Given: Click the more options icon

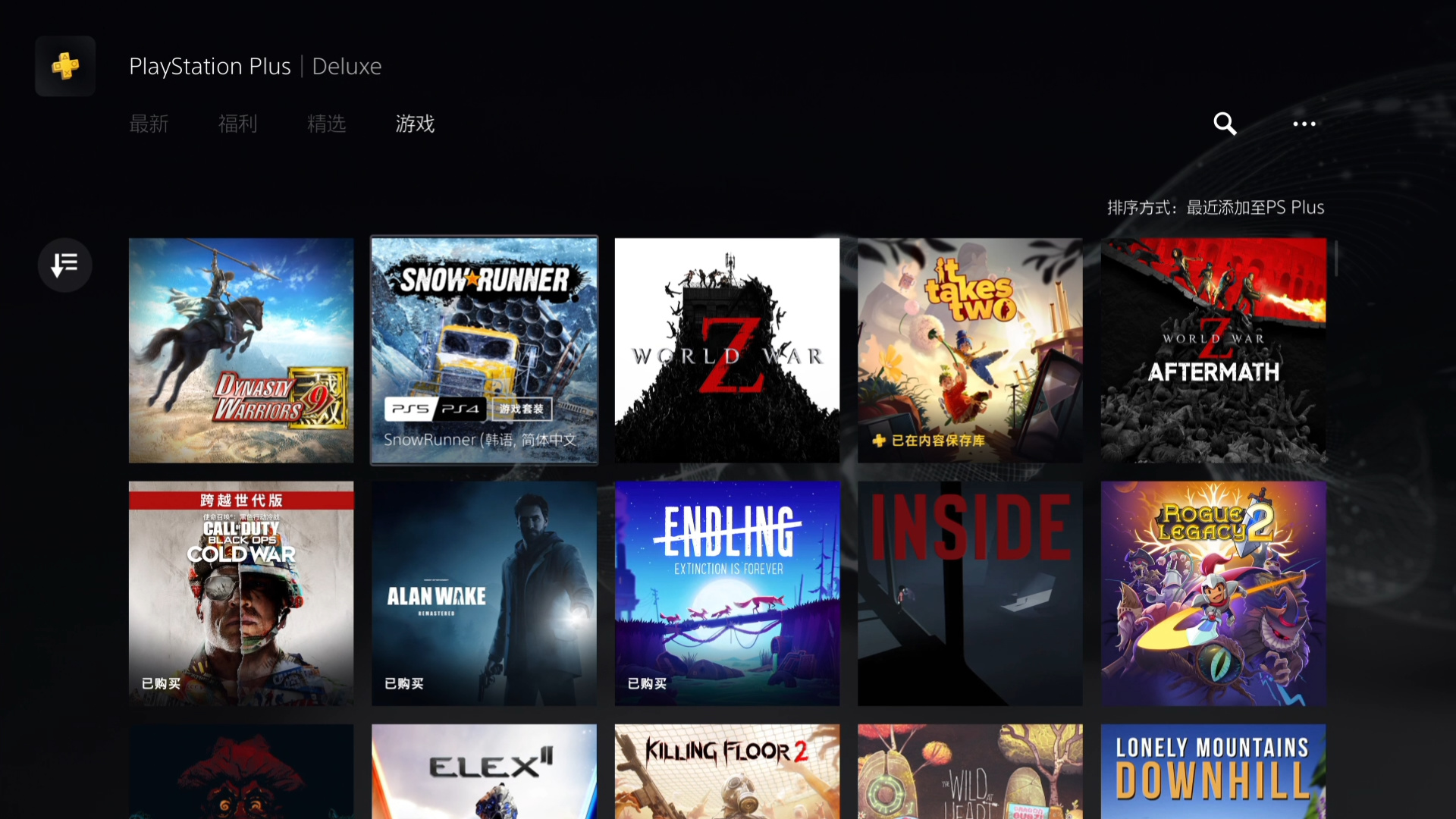Looking at the screenshot, I should point(1304,122).
